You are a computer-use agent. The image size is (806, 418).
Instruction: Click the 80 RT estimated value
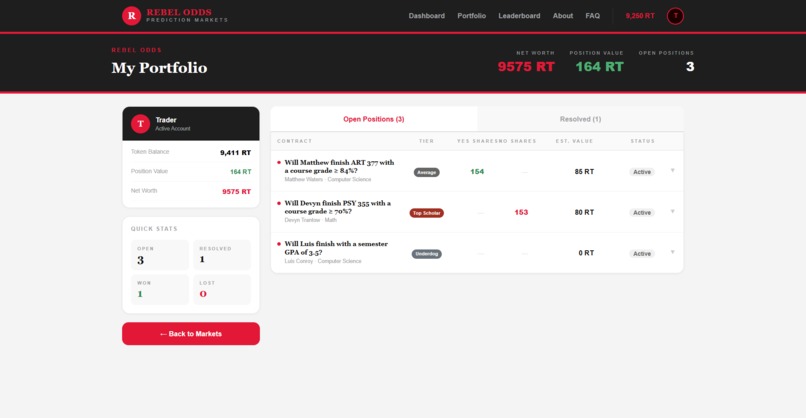(584, 212)
